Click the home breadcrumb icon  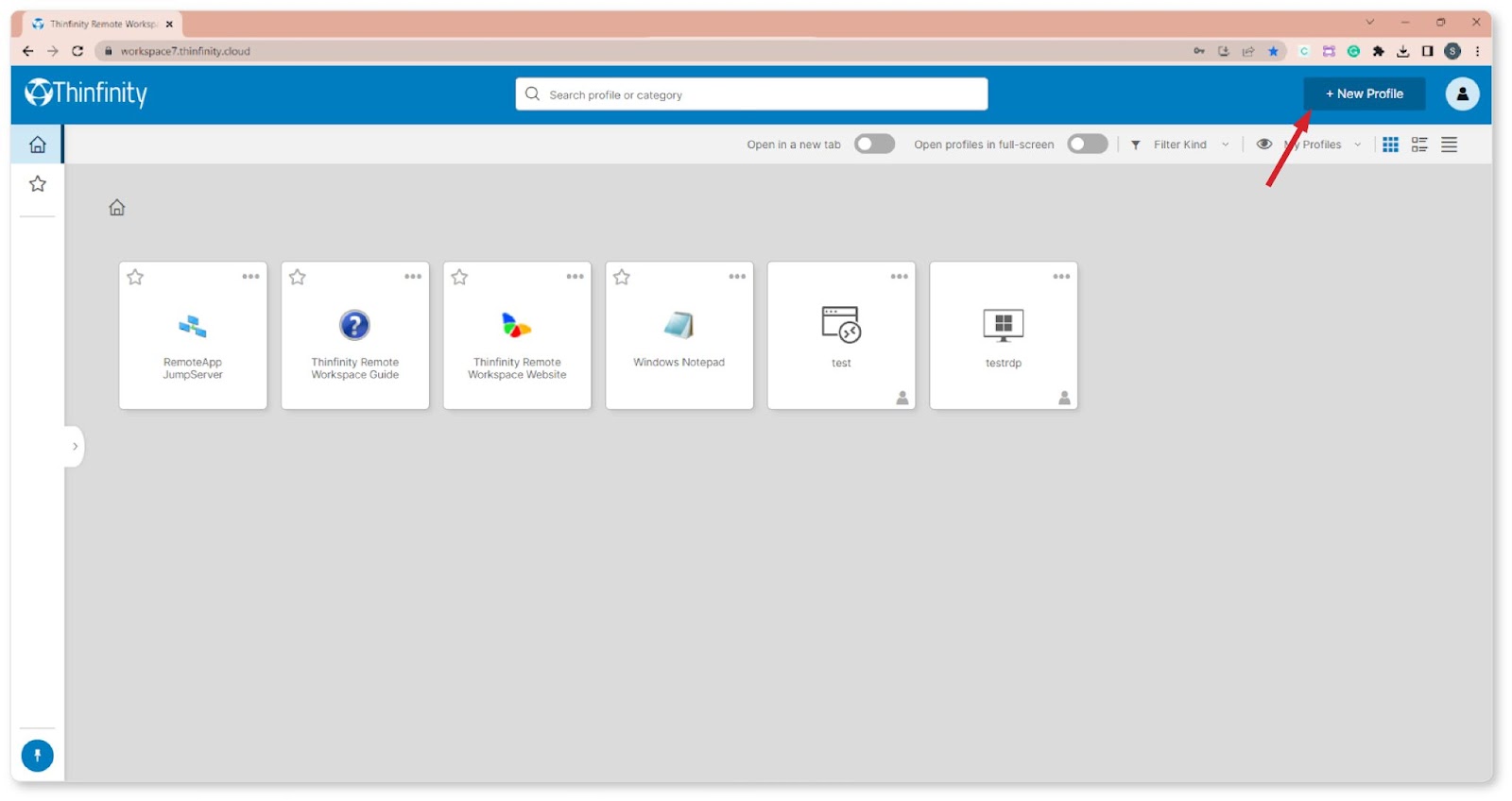click(117, 208)
